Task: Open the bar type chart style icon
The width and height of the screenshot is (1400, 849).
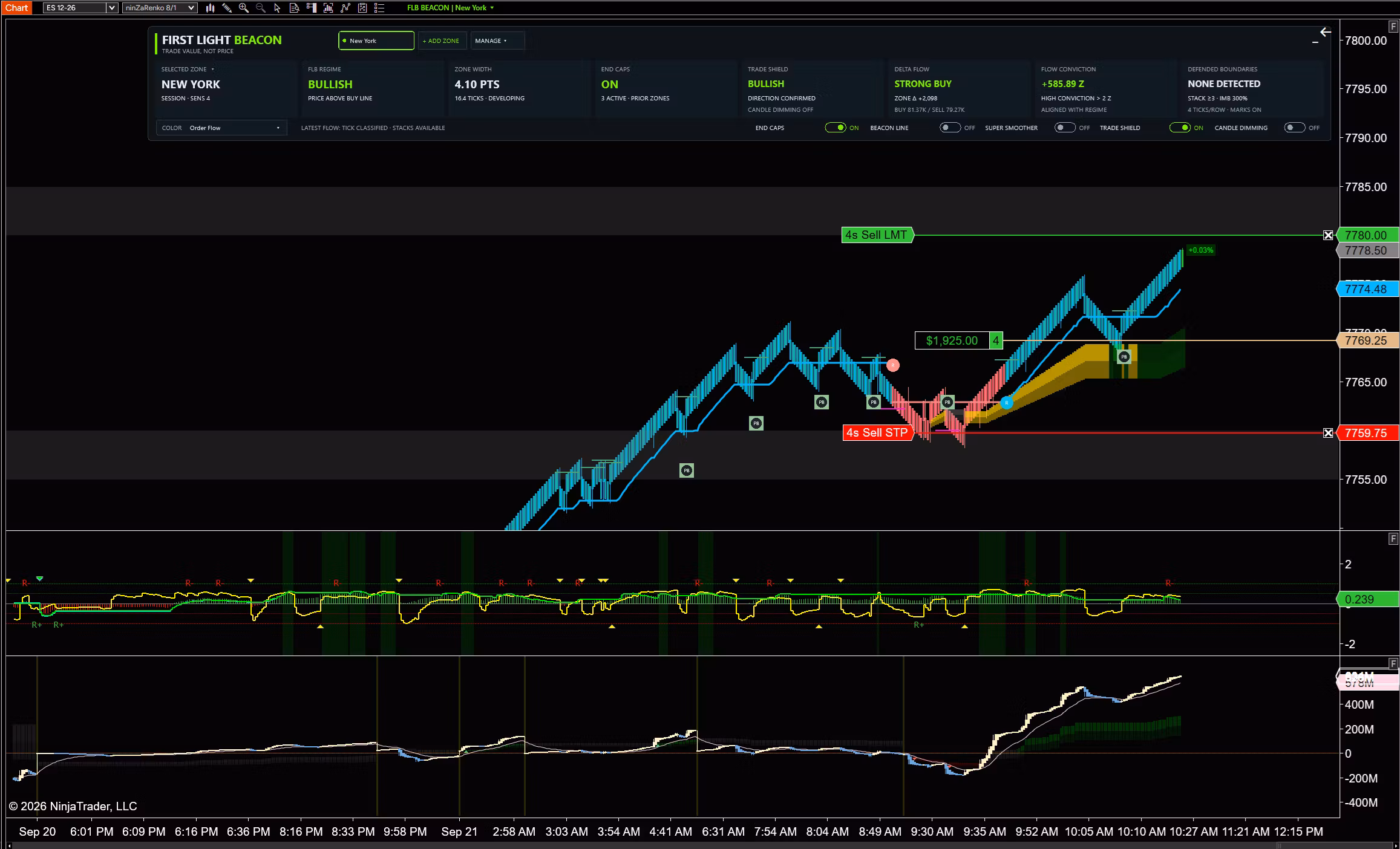Action: (x=210, y=8)
